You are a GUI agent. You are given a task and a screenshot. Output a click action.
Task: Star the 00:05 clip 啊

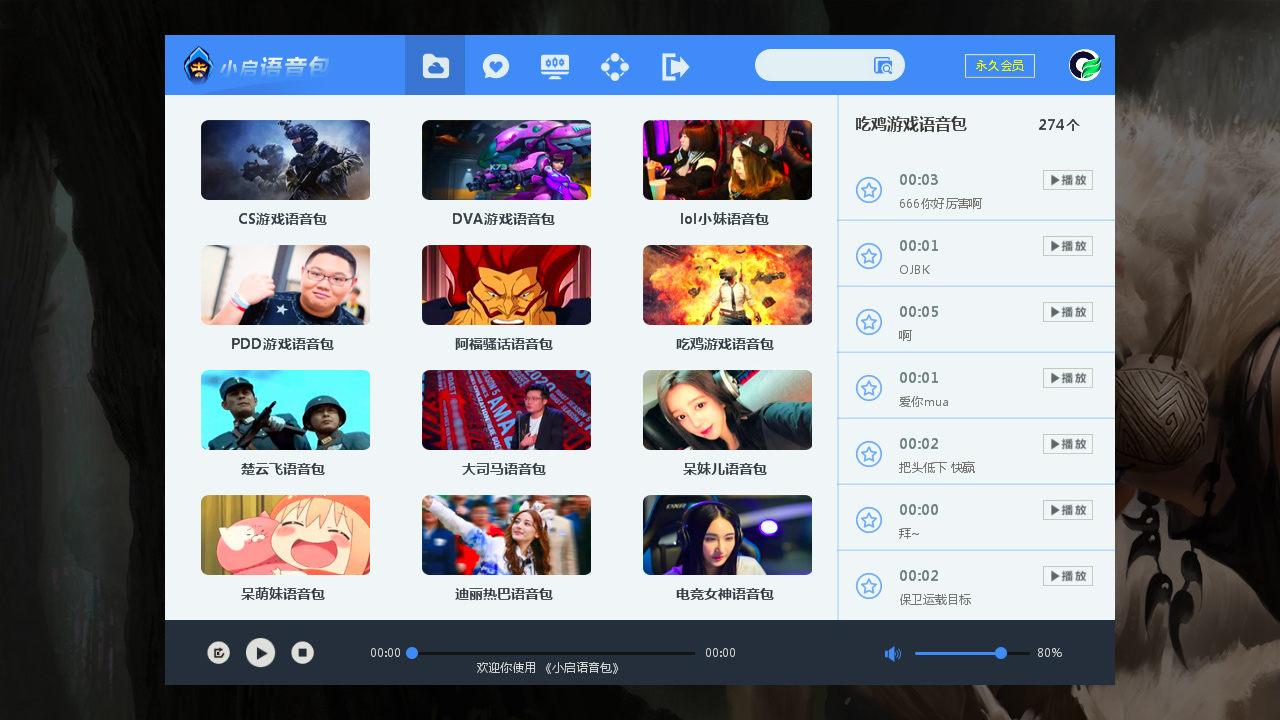[869, 322]
